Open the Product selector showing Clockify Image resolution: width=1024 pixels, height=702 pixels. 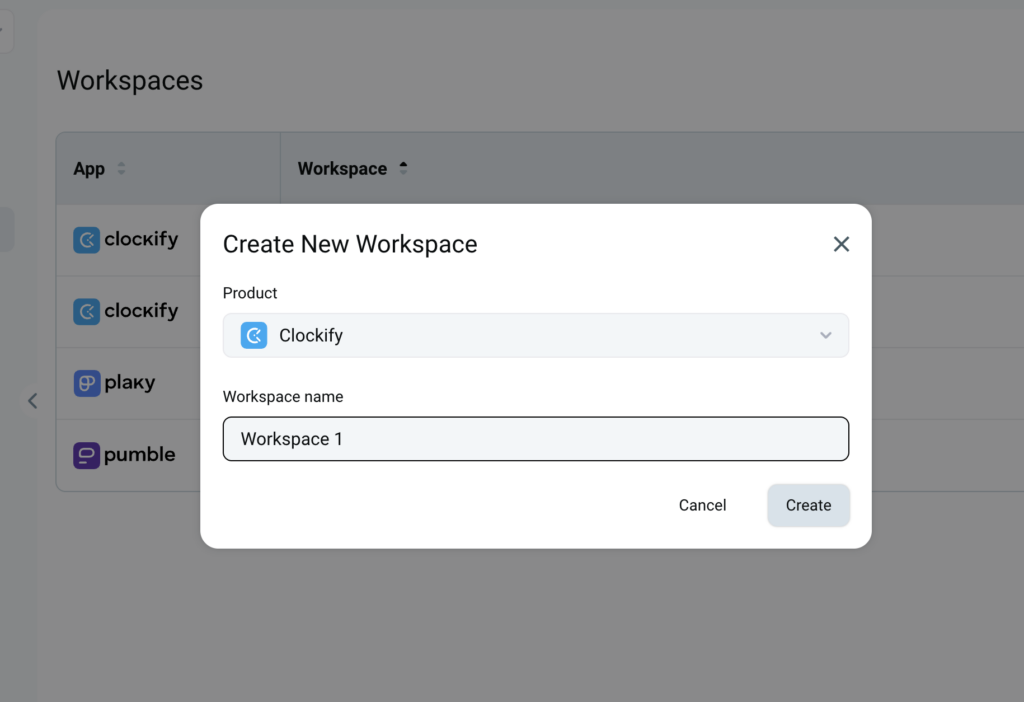pyautogui.click(x=535, y=336)
